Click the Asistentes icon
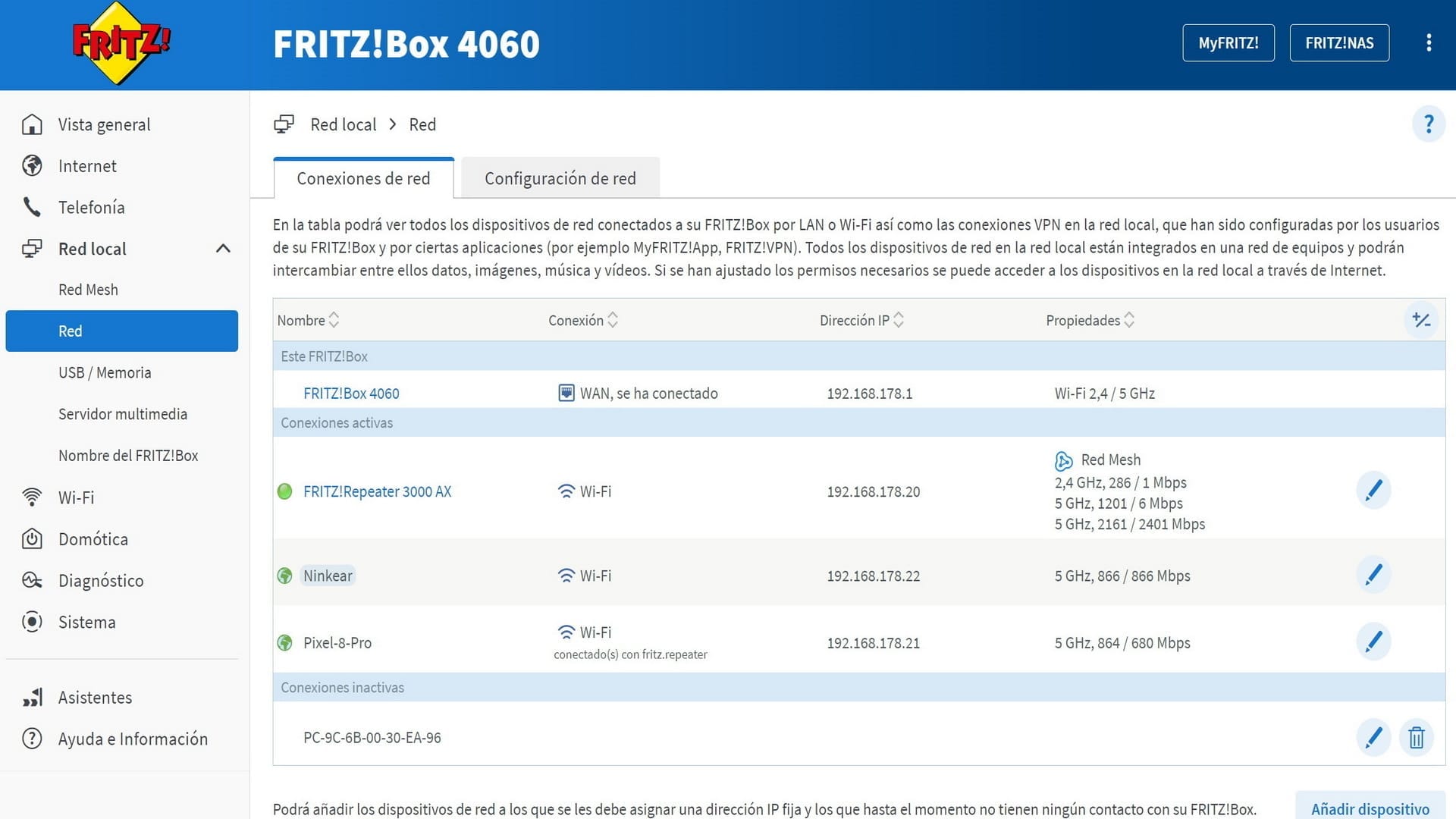The width and height of the screenshot is (1456, 819). coord(32,697)
